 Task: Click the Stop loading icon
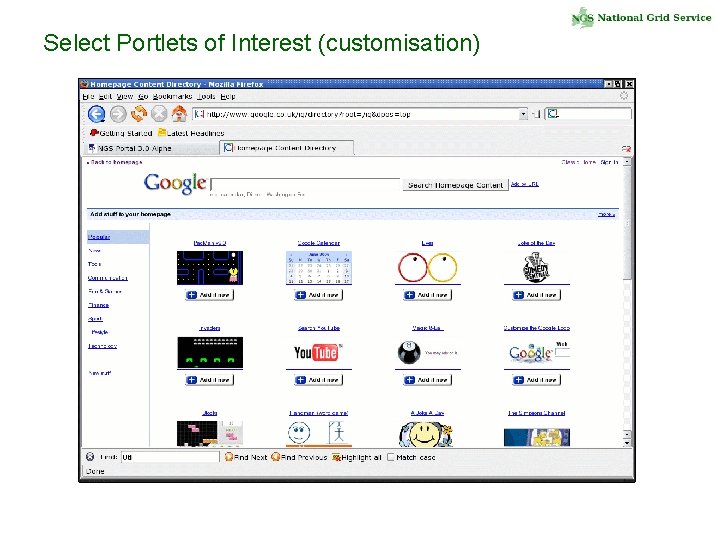pos(159,113)
